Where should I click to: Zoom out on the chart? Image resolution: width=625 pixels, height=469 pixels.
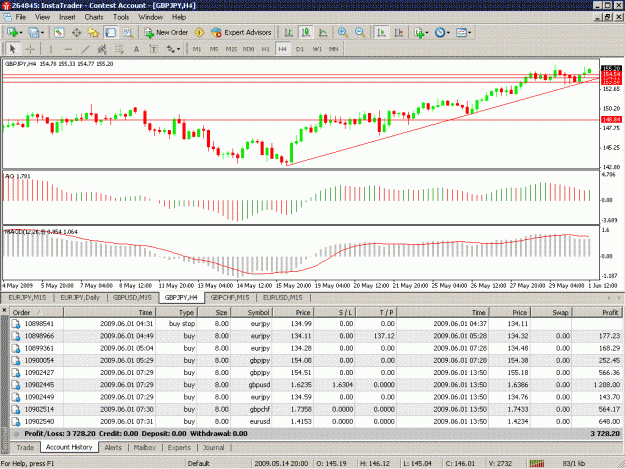tap(360, 33)
